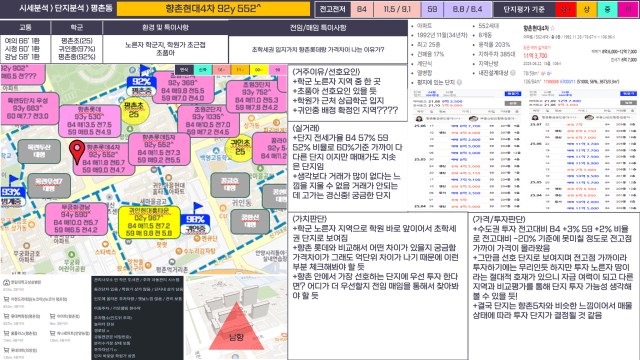Image resolution: width=640 pixels, height=360 pixels.
Task: Click the agent avatar in the right transaction table
Action: (x=535, y=118)
